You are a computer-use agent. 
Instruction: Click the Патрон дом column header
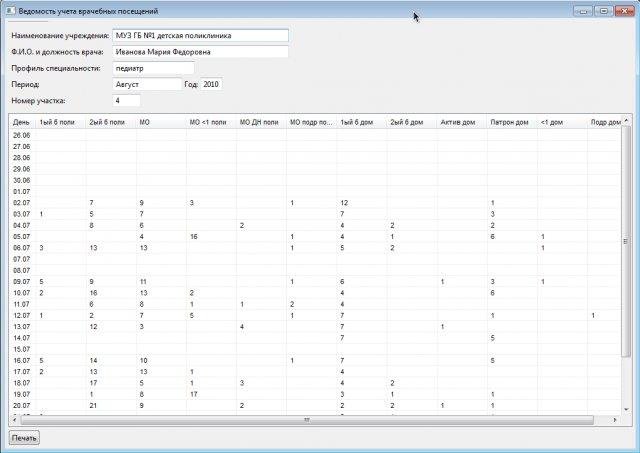tap(512, 122)
